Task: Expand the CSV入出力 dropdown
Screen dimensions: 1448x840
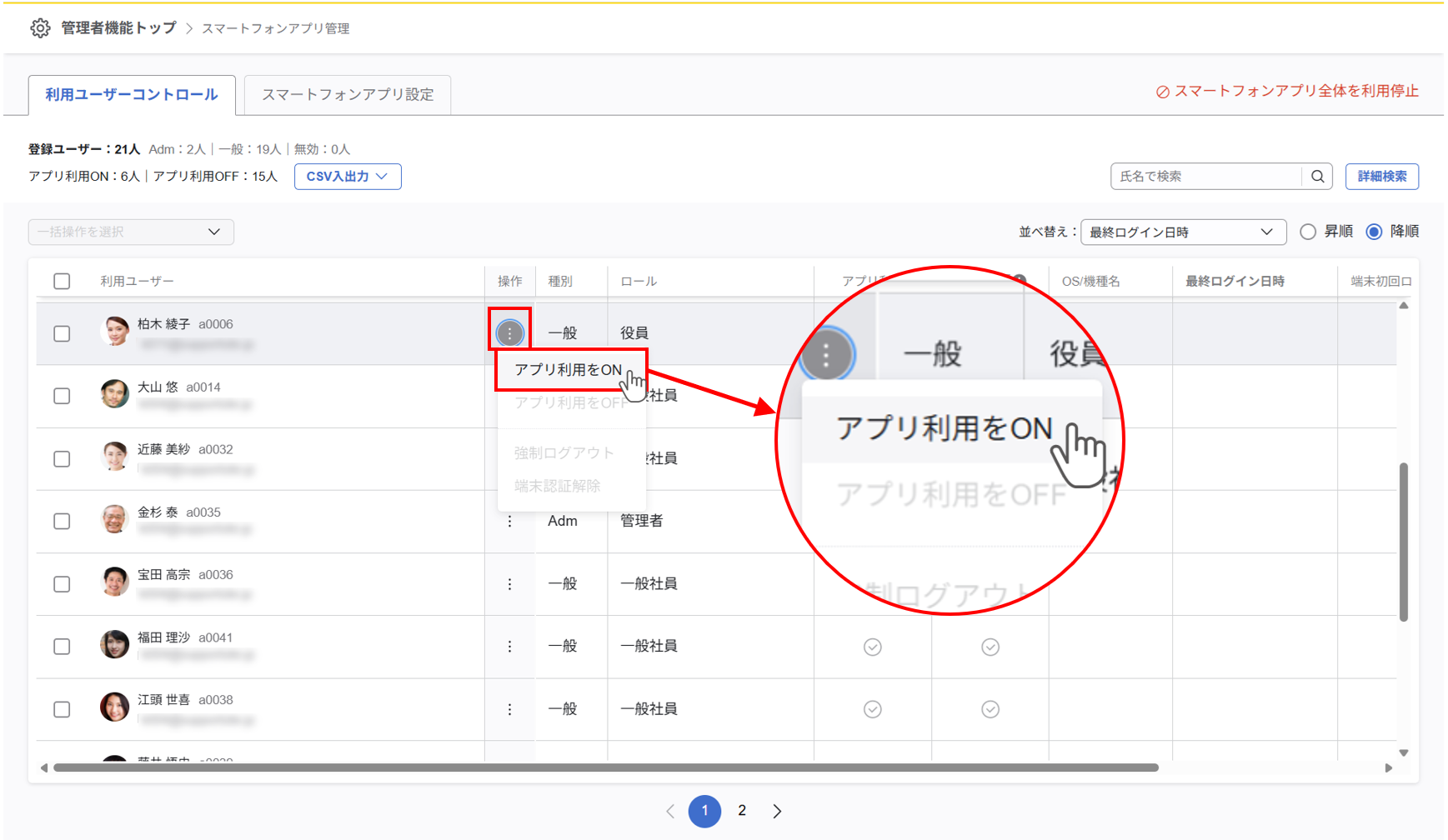Action: [x=347, y=177]
